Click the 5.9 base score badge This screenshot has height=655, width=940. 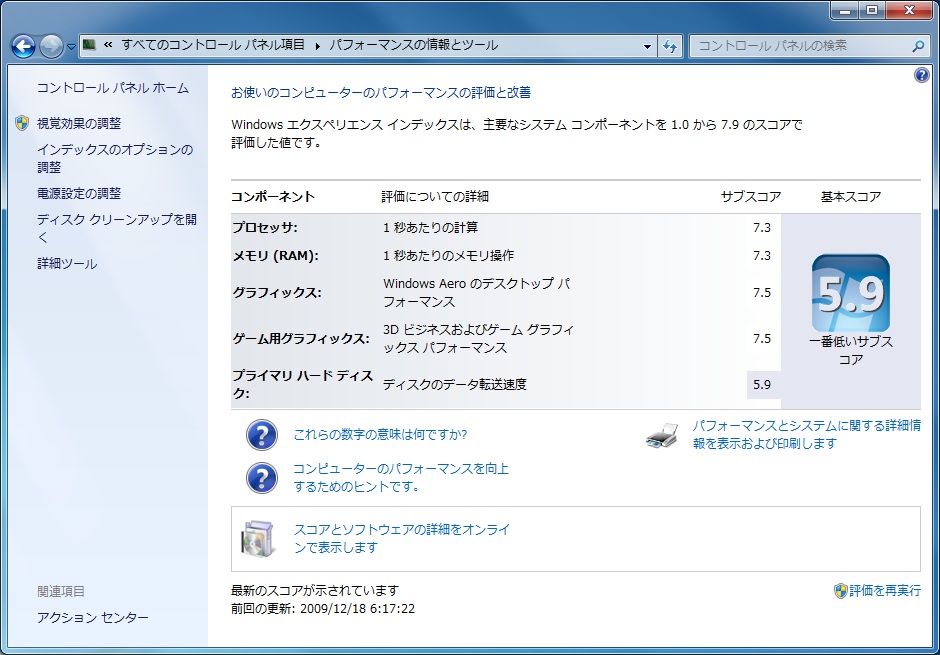point(851,293)
